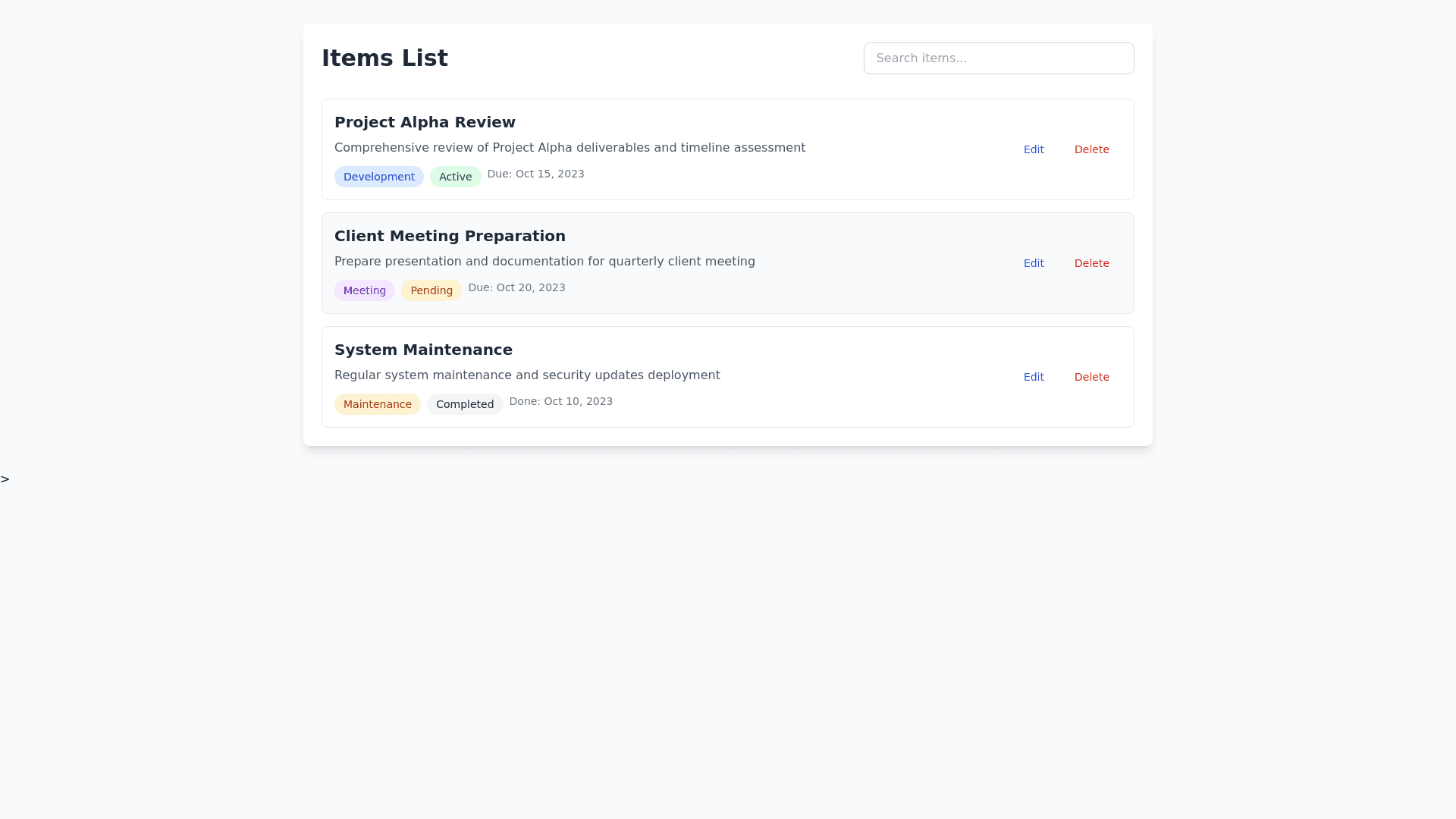Edit Client Meeting Preparation item
The image size is (1456, 819).
[1033, 263]
